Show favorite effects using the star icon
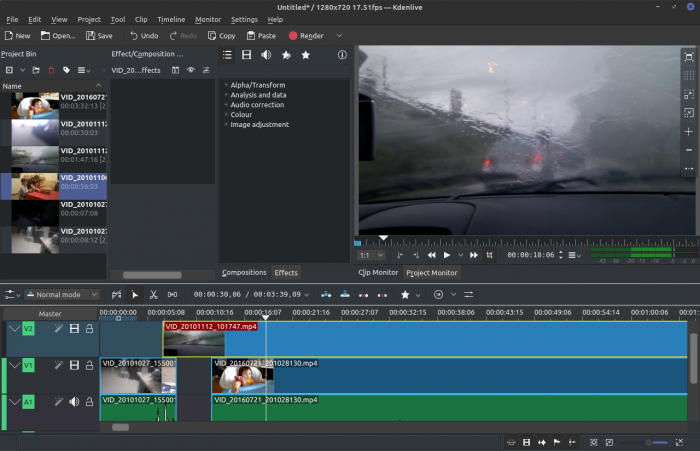Screen dimensions: 700x451 tap(306, 55)
